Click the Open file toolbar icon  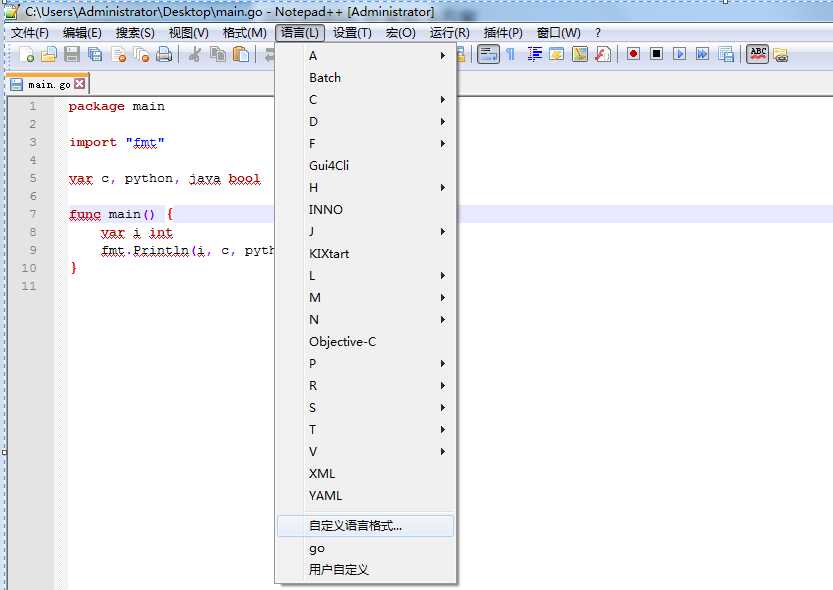(x=49, y=54)
